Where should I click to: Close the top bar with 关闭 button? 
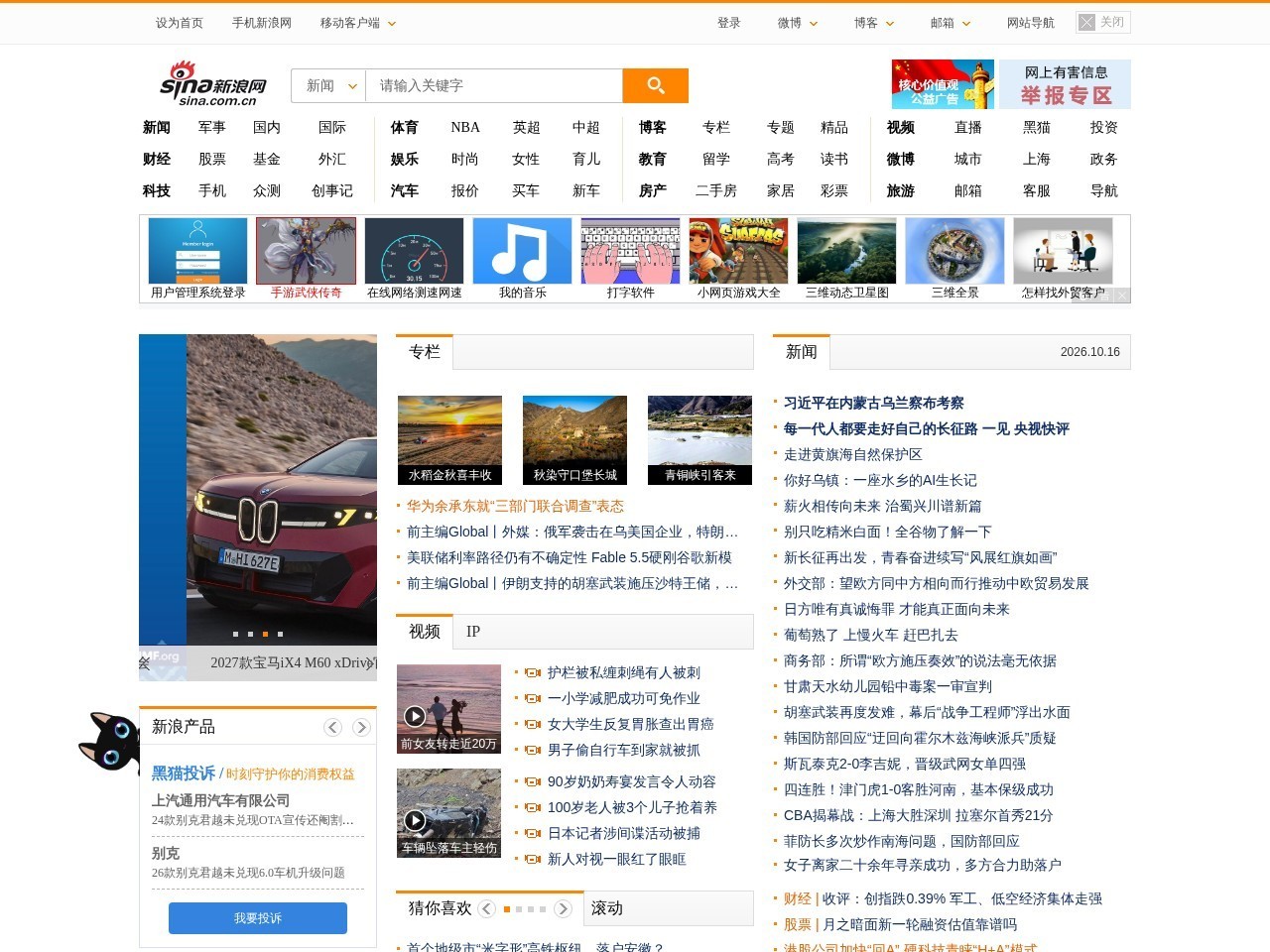pos(1103,22)
